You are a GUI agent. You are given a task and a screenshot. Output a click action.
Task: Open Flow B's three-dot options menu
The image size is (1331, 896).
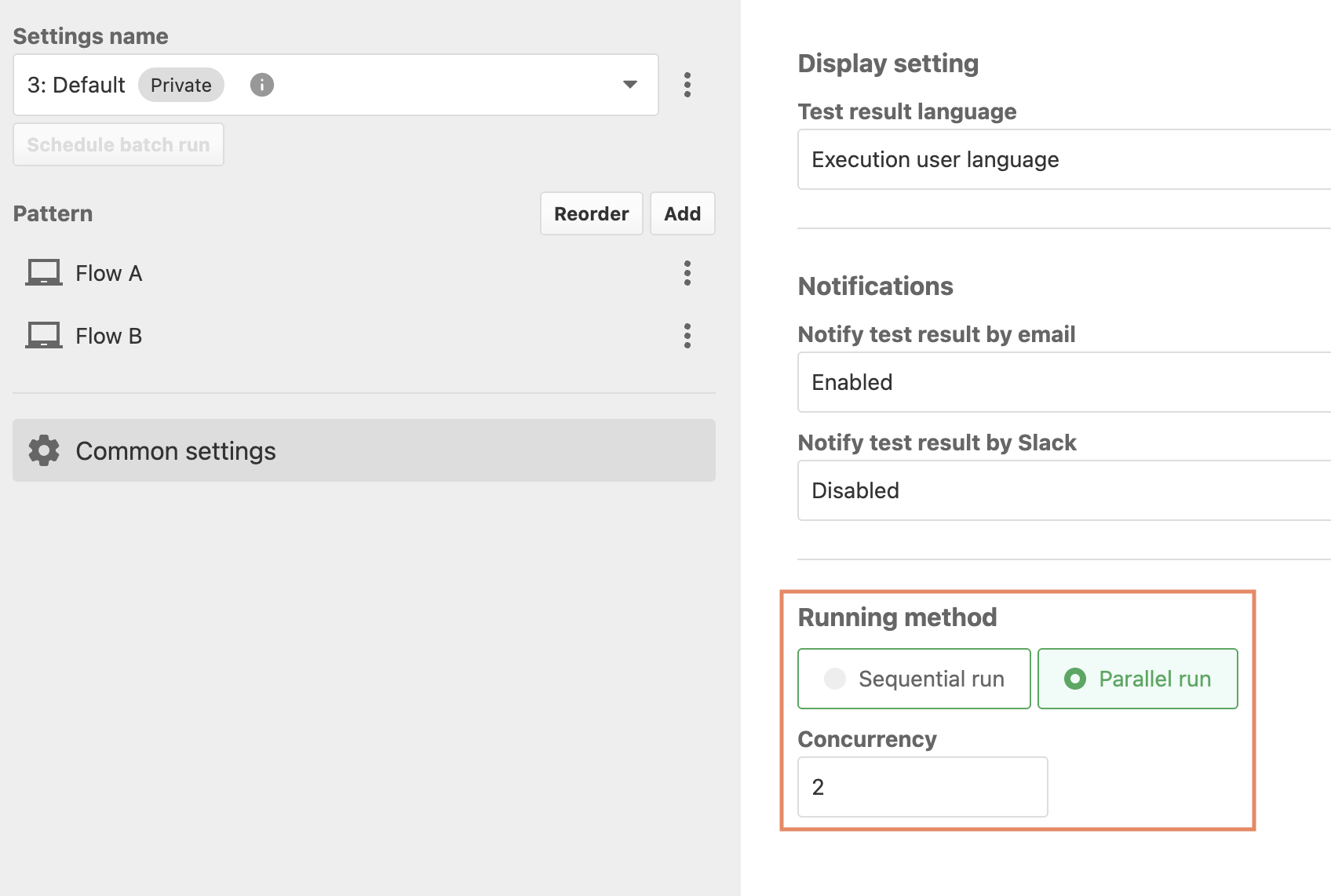687,336
